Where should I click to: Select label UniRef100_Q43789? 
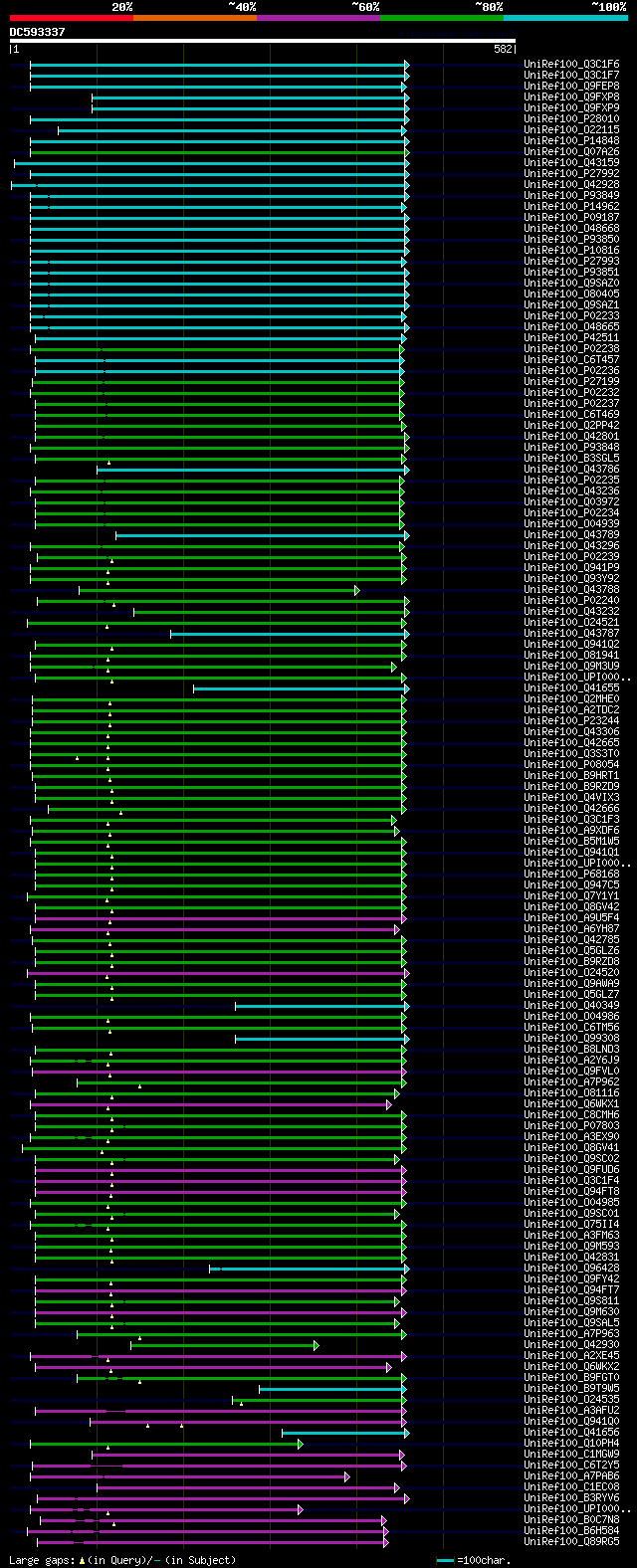(571, 535)
